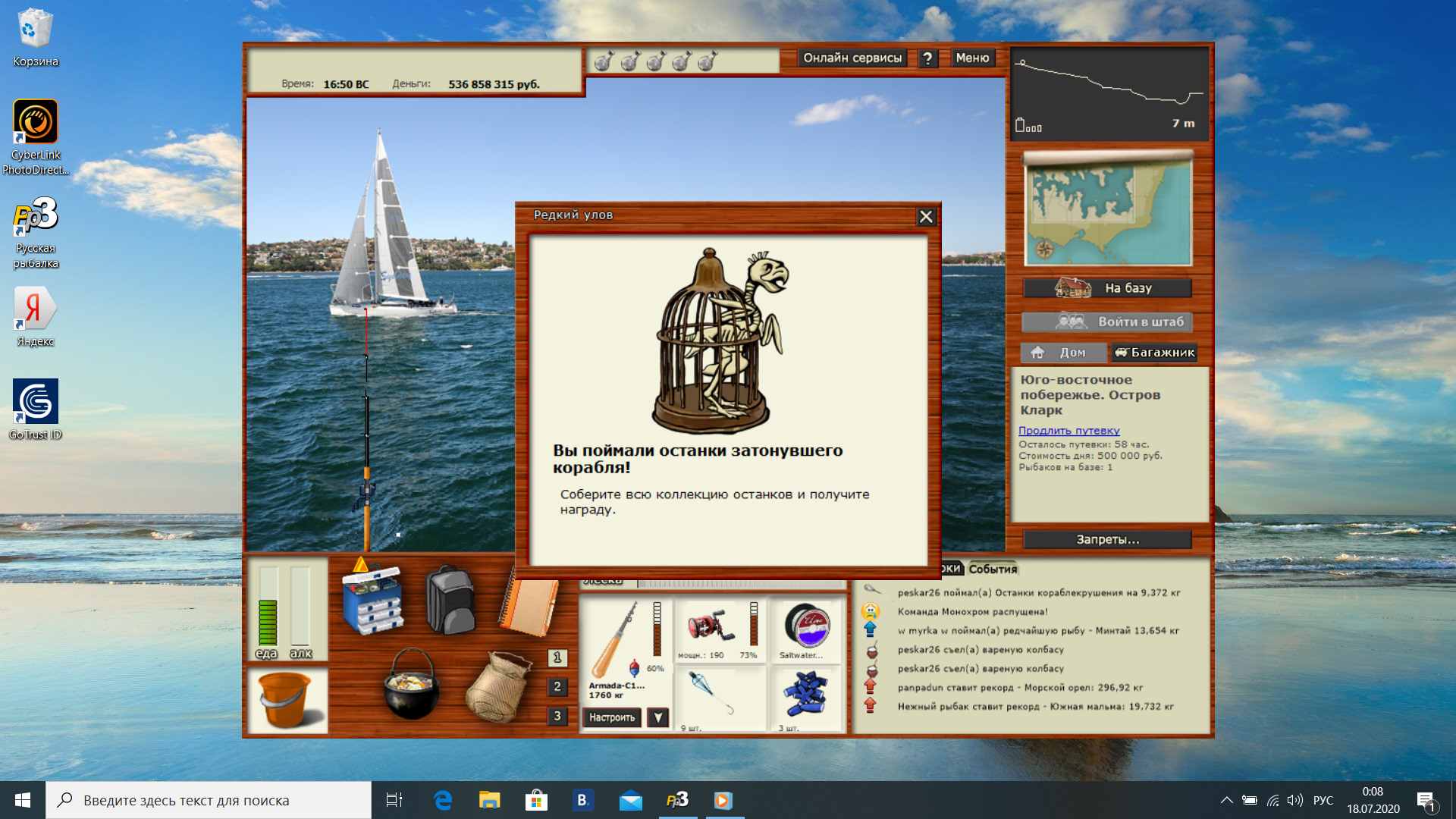Switch to rod slot 1

(x=557, y=657)
